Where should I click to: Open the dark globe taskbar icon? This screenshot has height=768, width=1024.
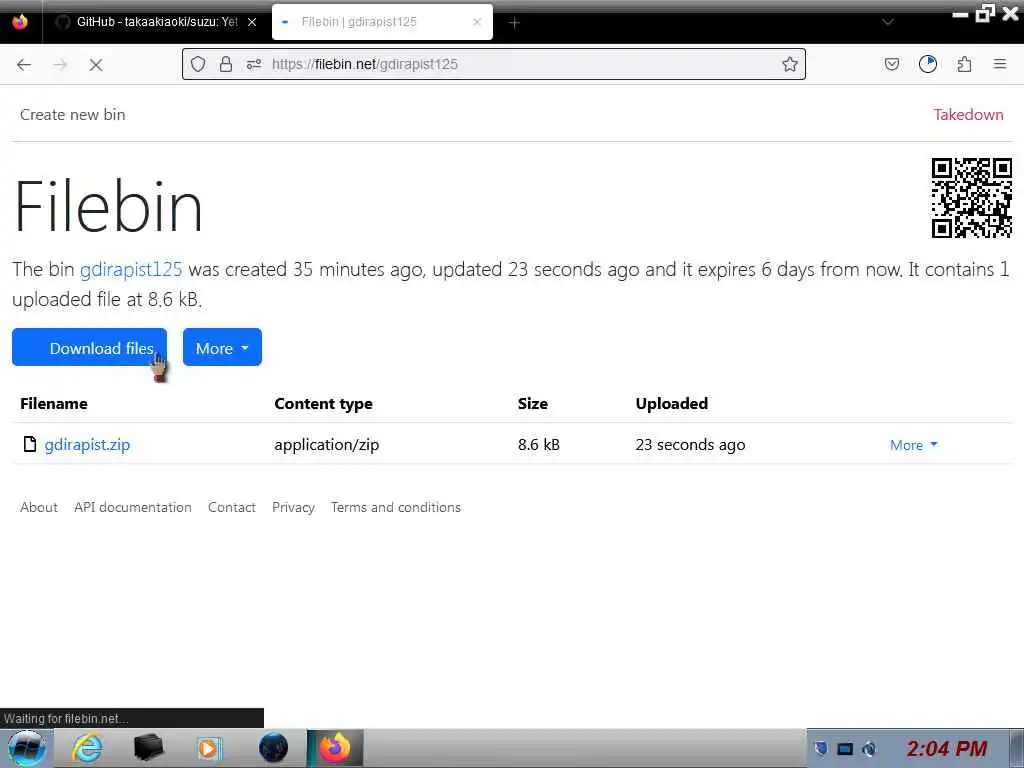(273, 748)
